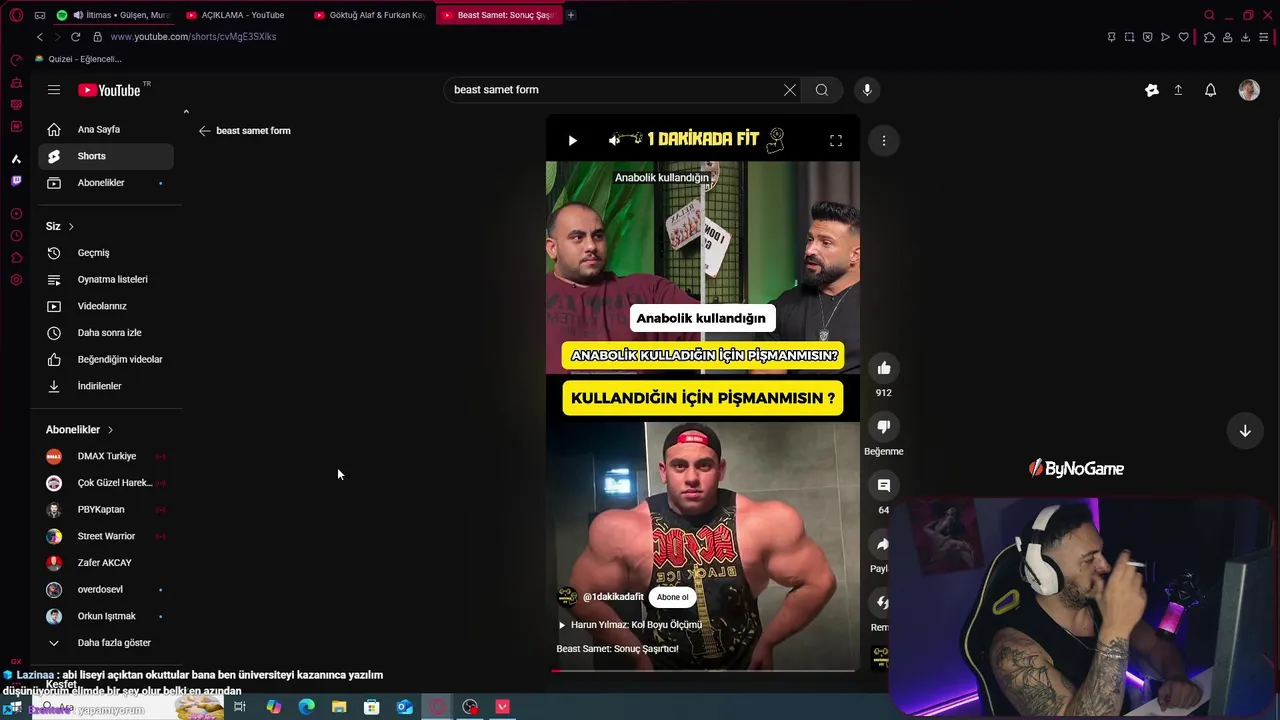Screen dimensions: 1280x720
Task: Open 'Çok Güzel Harek...' channel
Action: pos(106,483)
